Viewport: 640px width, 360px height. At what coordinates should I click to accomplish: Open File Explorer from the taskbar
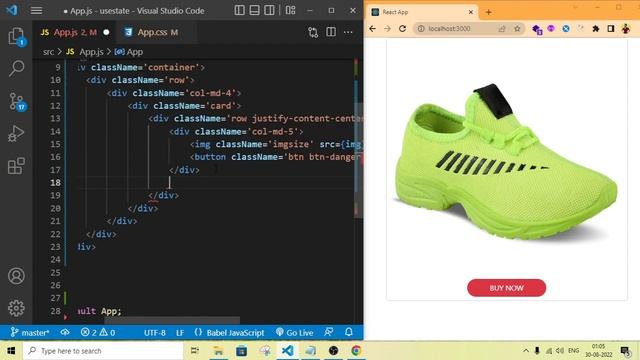218,351
